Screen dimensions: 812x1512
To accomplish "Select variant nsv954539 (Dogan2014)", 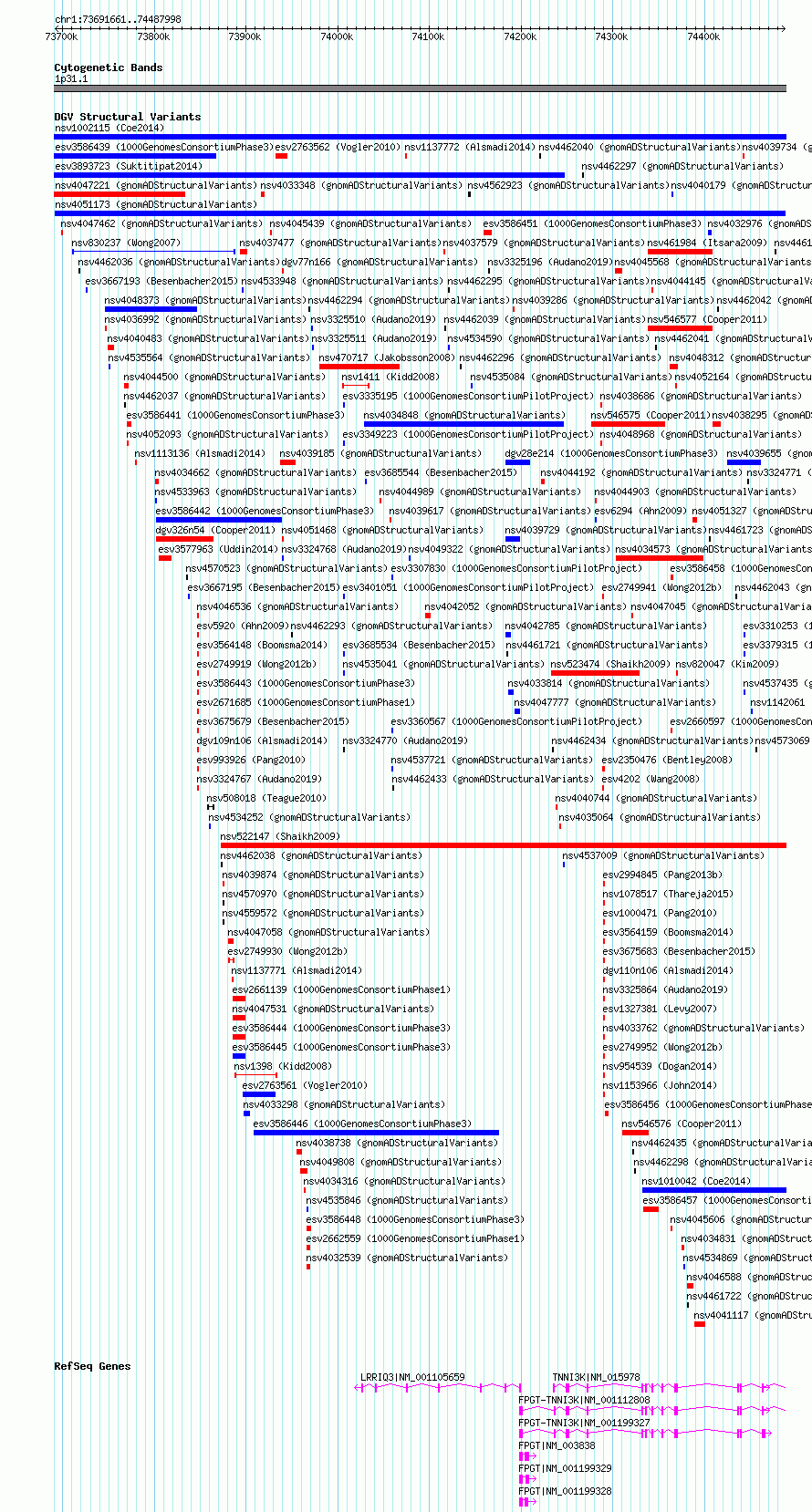I will point(660,1066).
